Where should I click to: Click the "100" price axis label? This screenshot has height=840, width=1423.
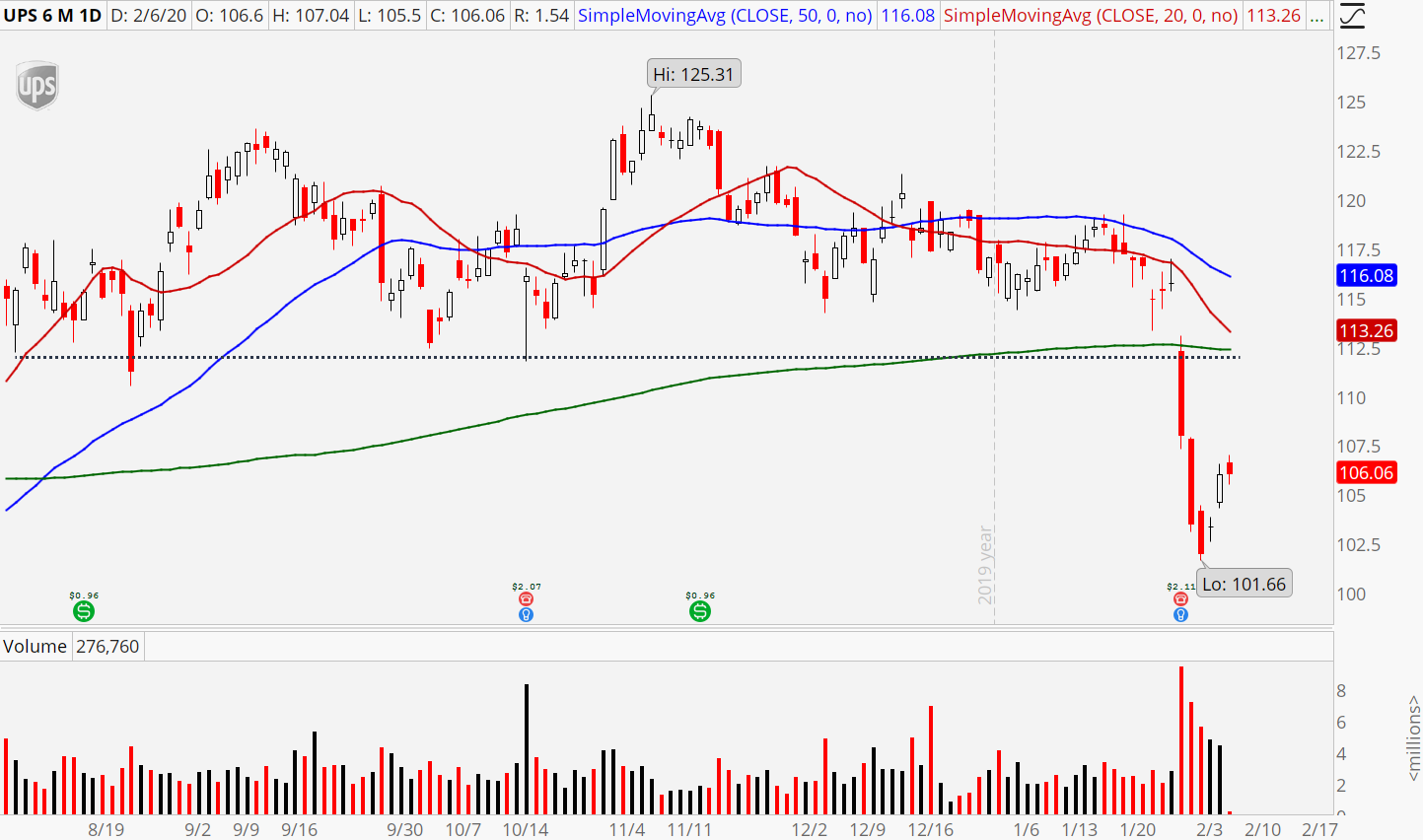1351,595
